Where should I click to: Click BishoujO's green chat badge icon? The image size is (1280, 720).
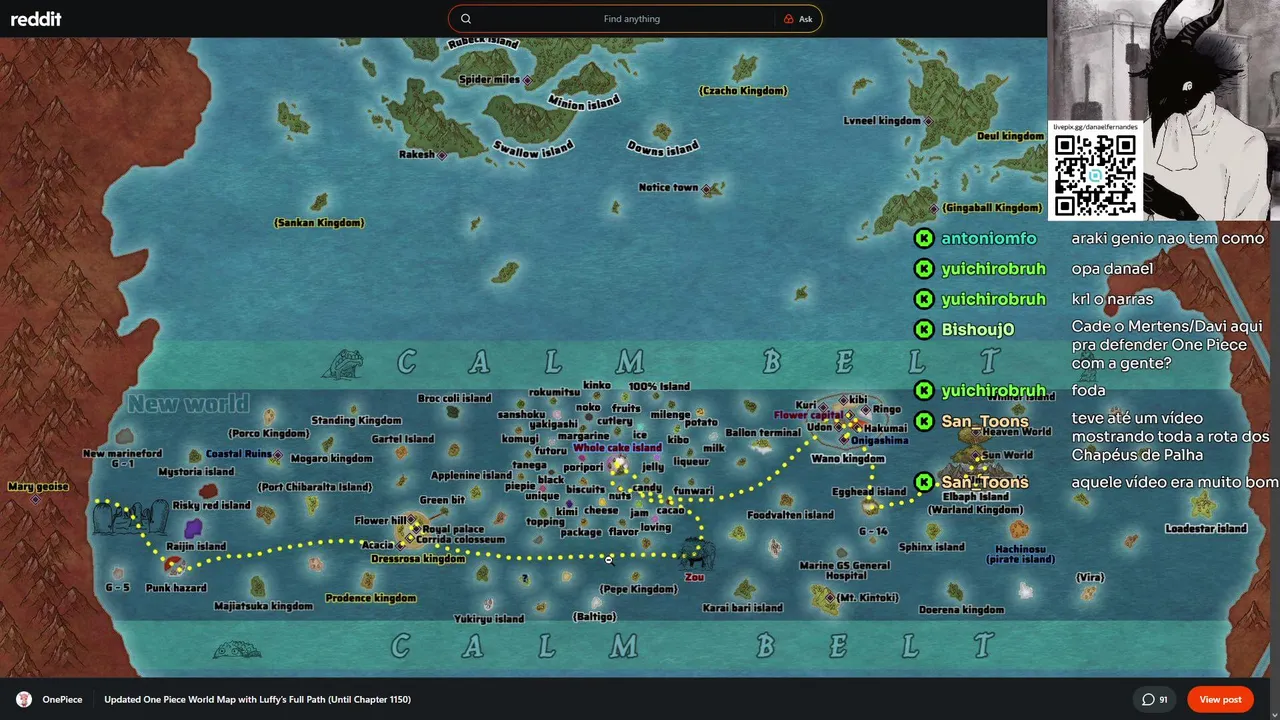pos(923,329)
